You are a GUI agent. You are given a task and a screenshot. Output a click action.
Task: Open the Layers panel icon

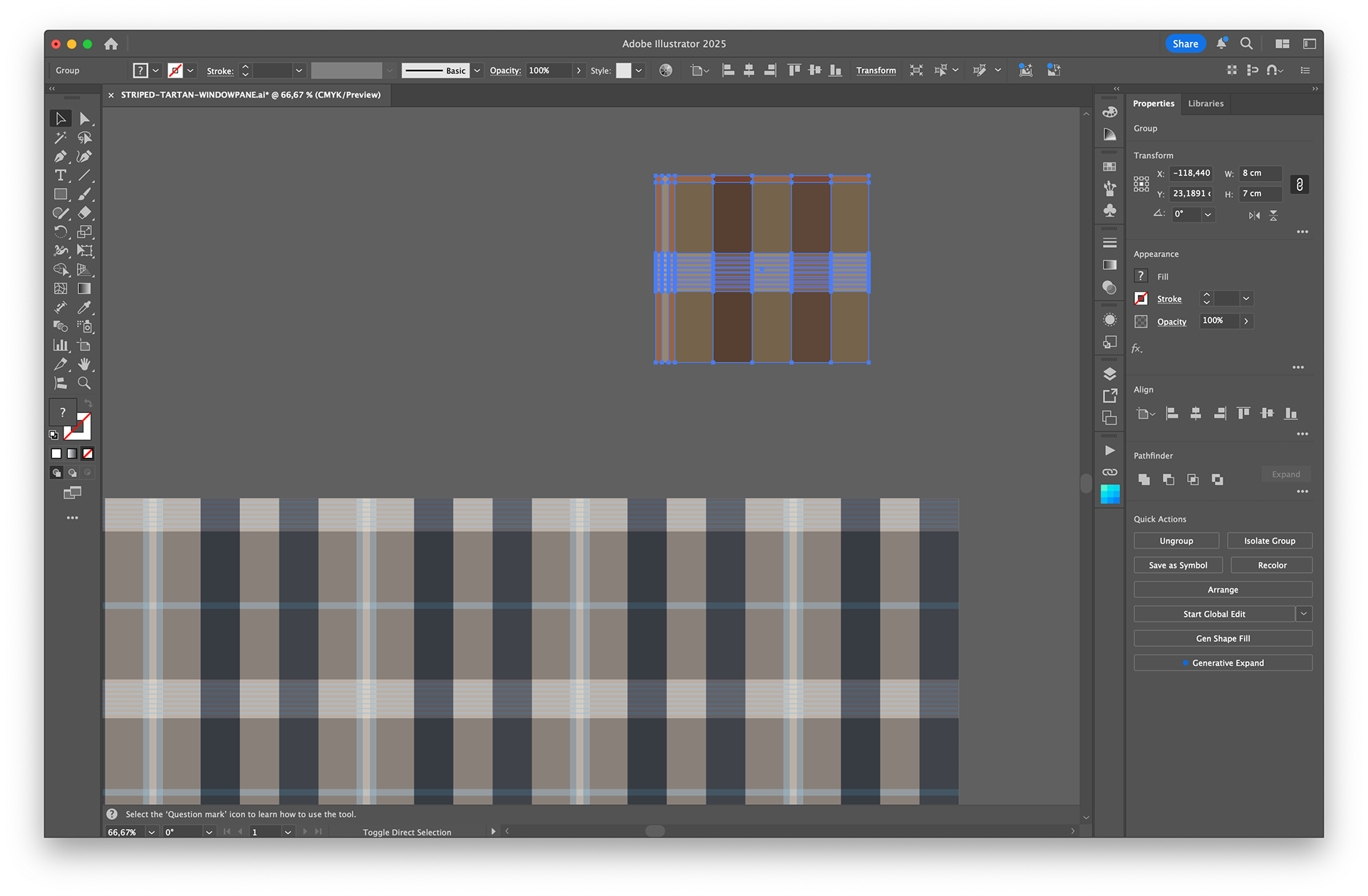tap(1109, 374)
